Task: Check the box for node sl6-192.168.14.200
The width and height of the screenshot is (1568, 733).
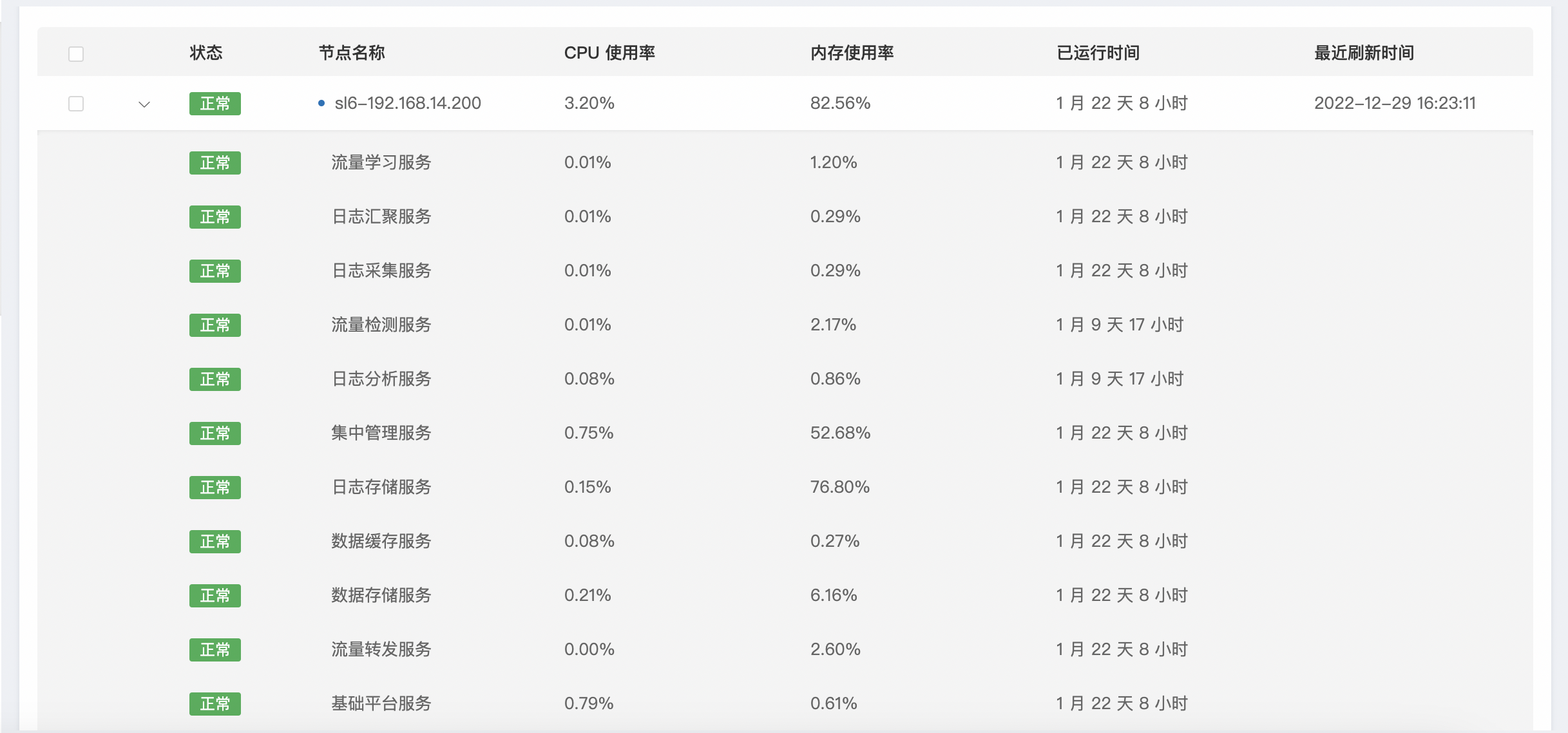Action: (x=76, y=104)
